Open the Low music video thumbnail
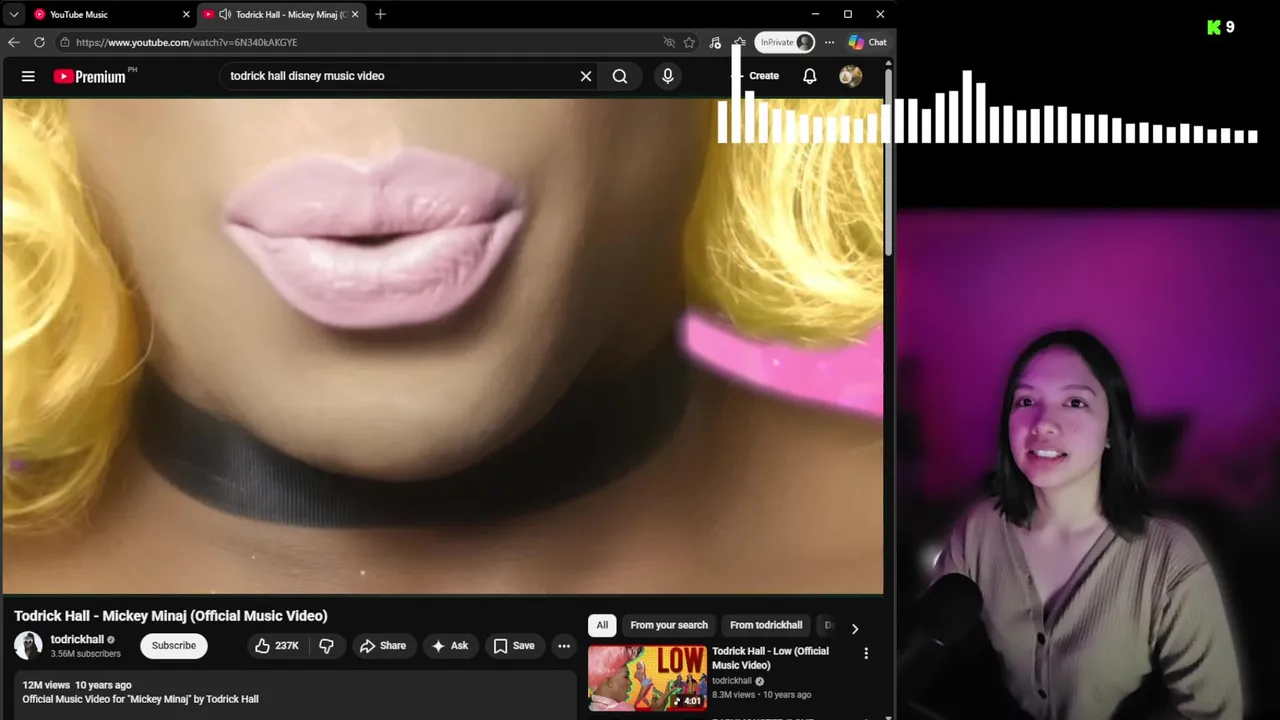Image resolution: width=1280 pixels, height=720 pixels. tap(647, 678)
